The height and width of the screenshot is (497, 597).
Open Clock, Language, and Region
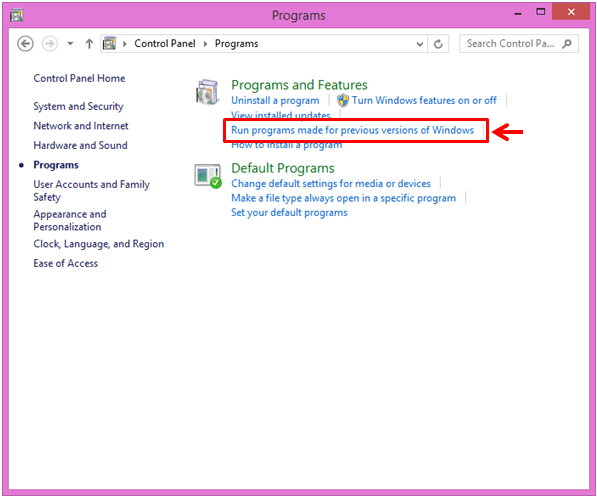click(99, 244)
